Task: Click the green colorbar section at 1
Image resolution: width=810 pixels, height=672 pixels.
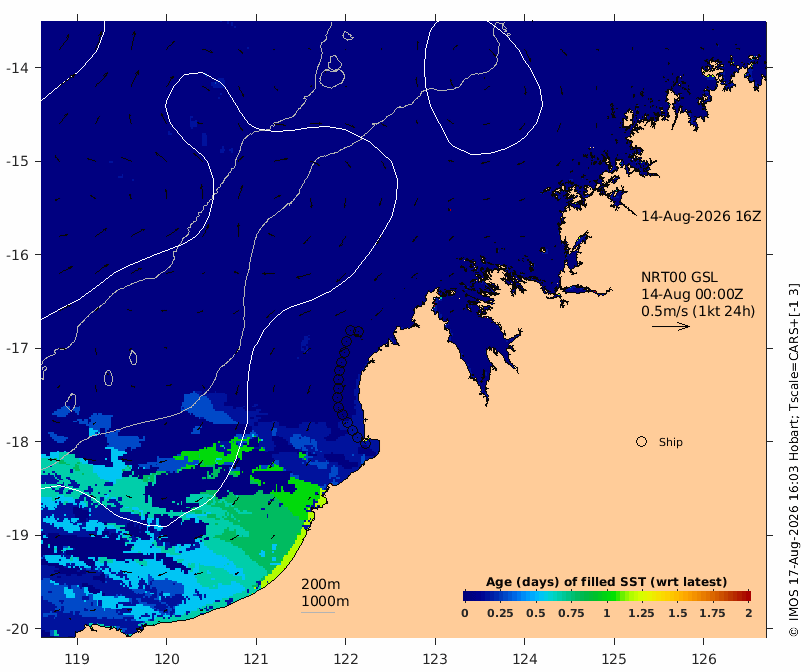Action: click(608, 596)
